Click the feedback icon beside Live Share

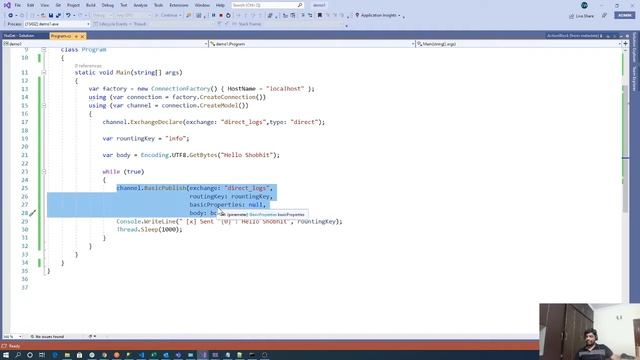point(604,16)
